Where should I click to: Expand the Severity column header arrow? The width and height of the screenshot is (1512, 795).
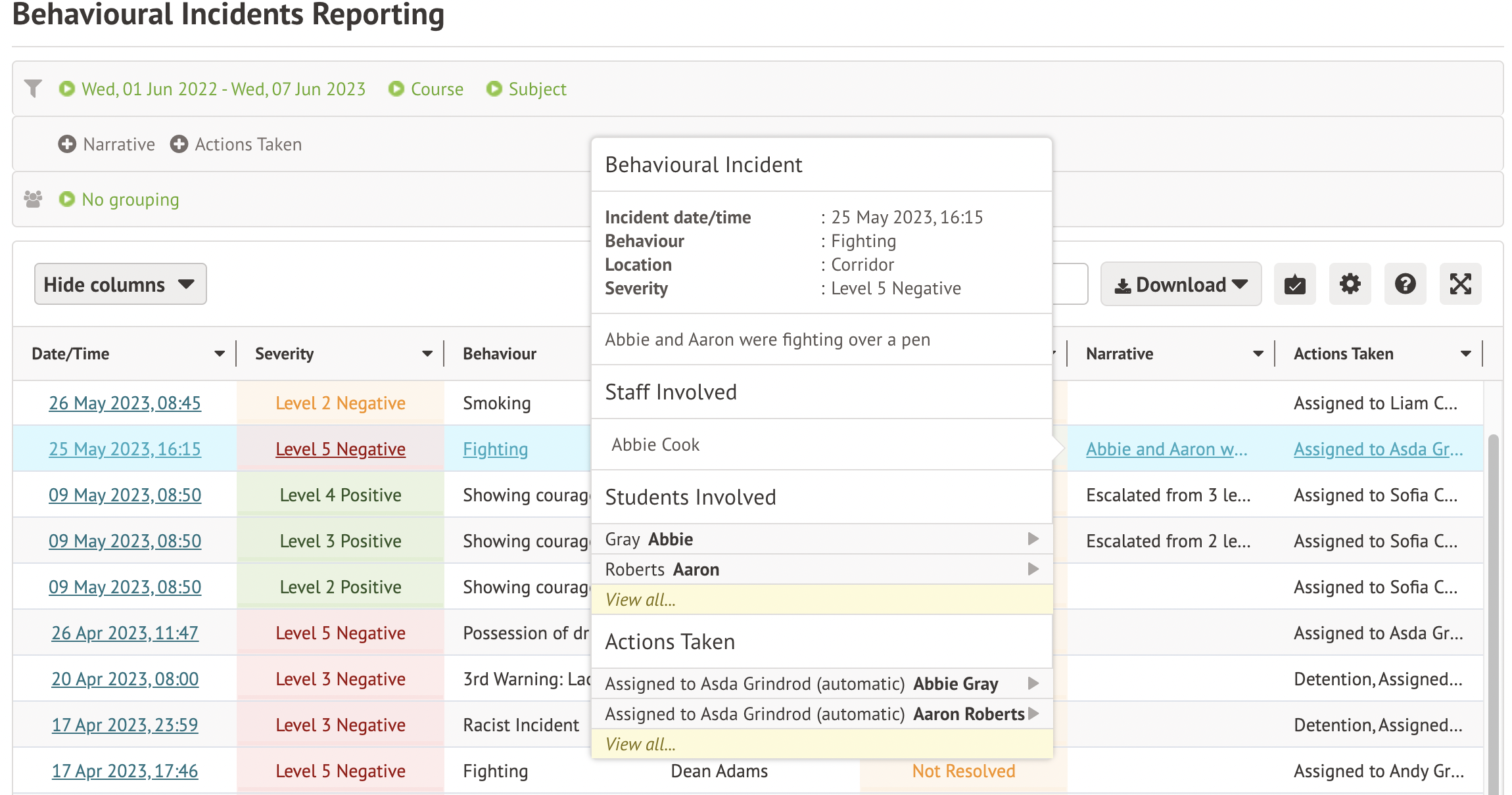click(427, 353)
